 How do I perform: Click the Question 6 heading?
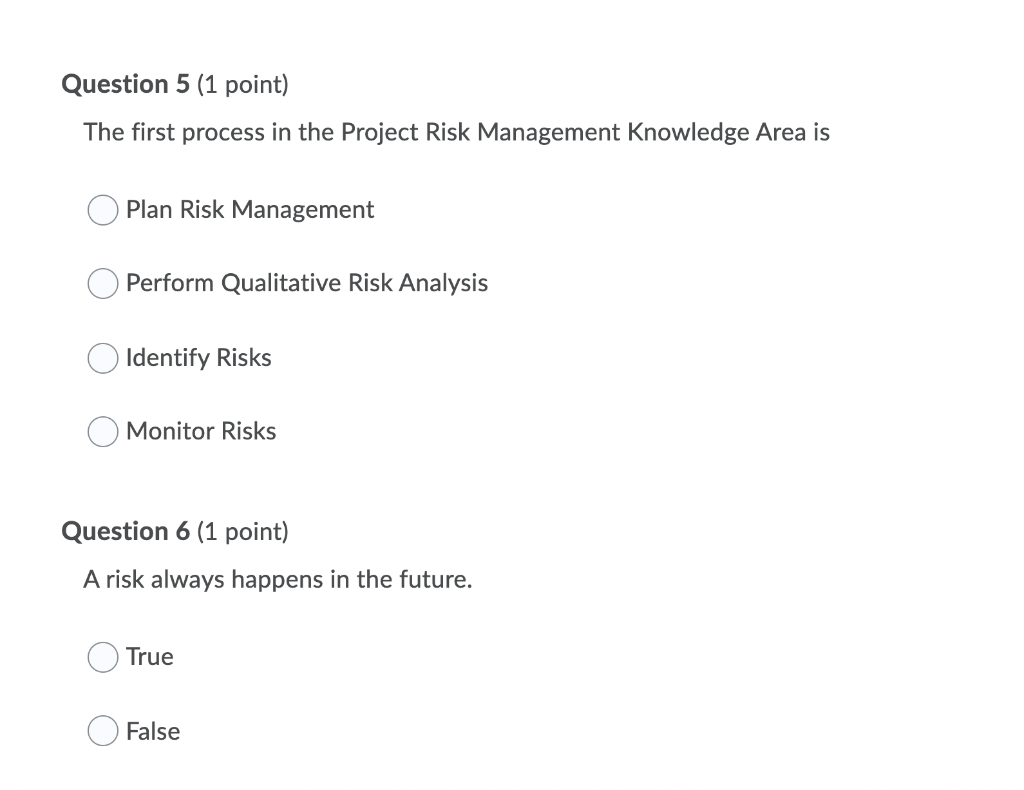[124, 531]
